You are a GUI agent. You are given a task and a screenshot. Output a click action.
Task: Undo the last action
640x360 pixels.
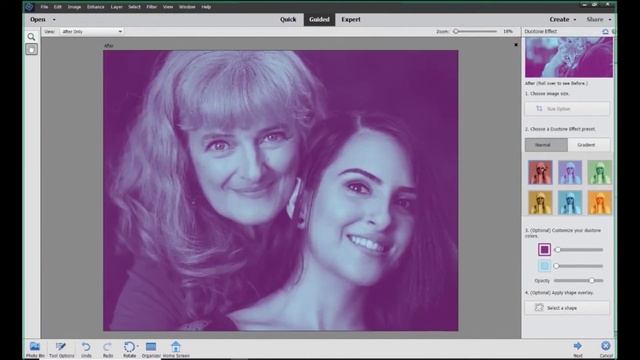tap(86, 349)
